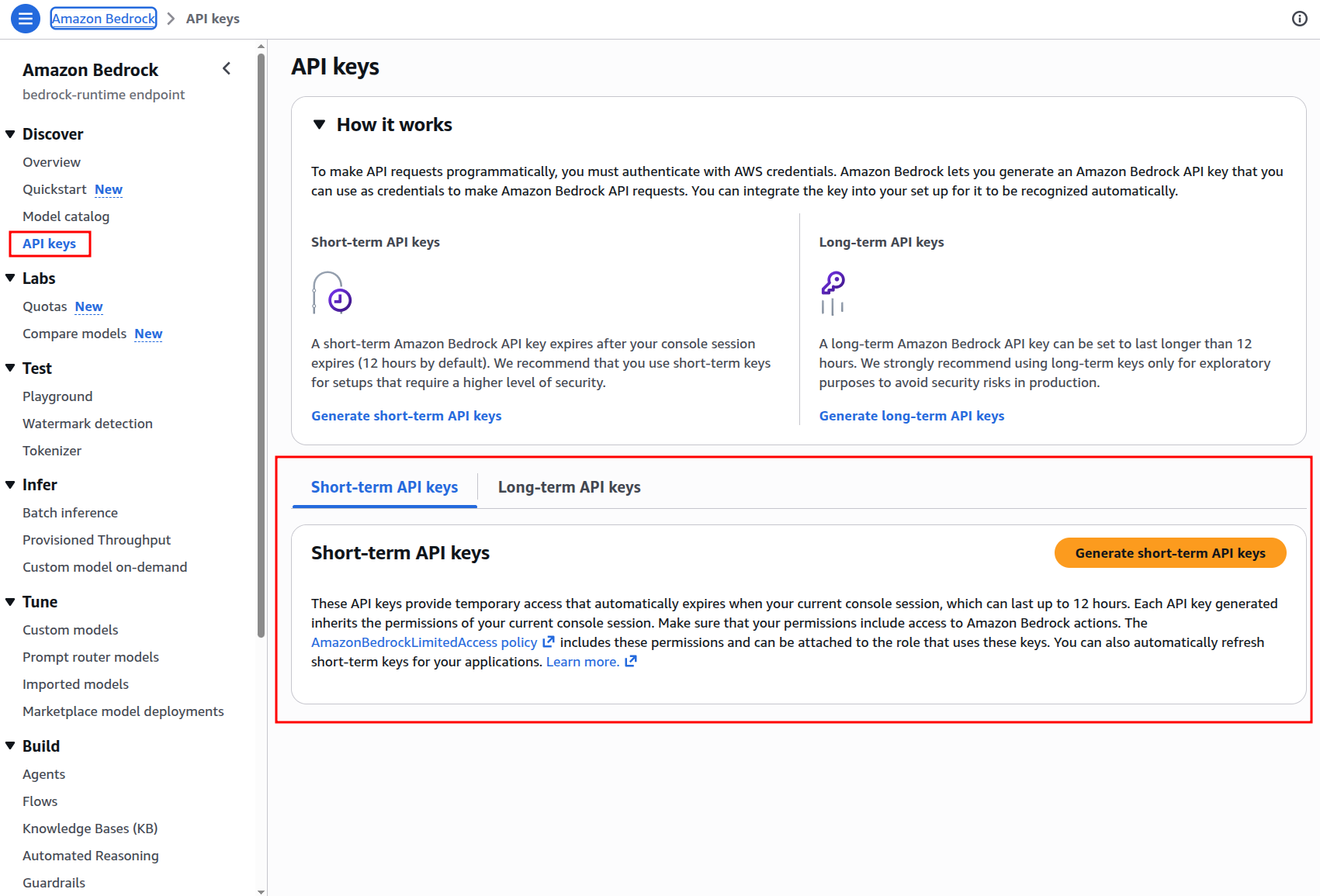Viewport: 1320px width, 896px height.
Task: Open Quickstart in the sidebar
Action: pos(54,189)
